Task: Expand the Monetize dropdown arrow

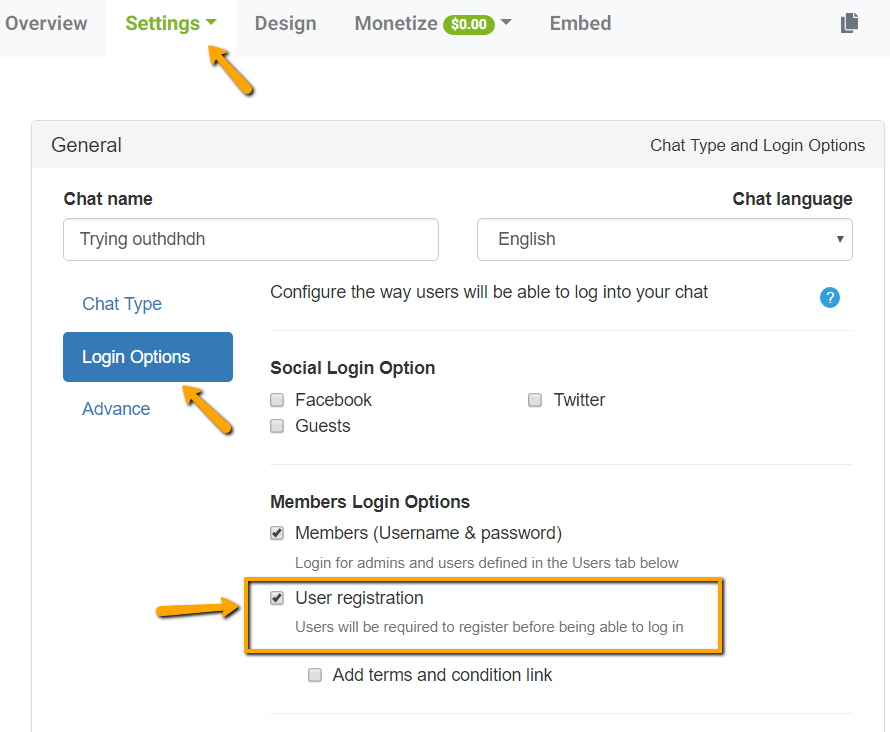Action: [506, 23]
